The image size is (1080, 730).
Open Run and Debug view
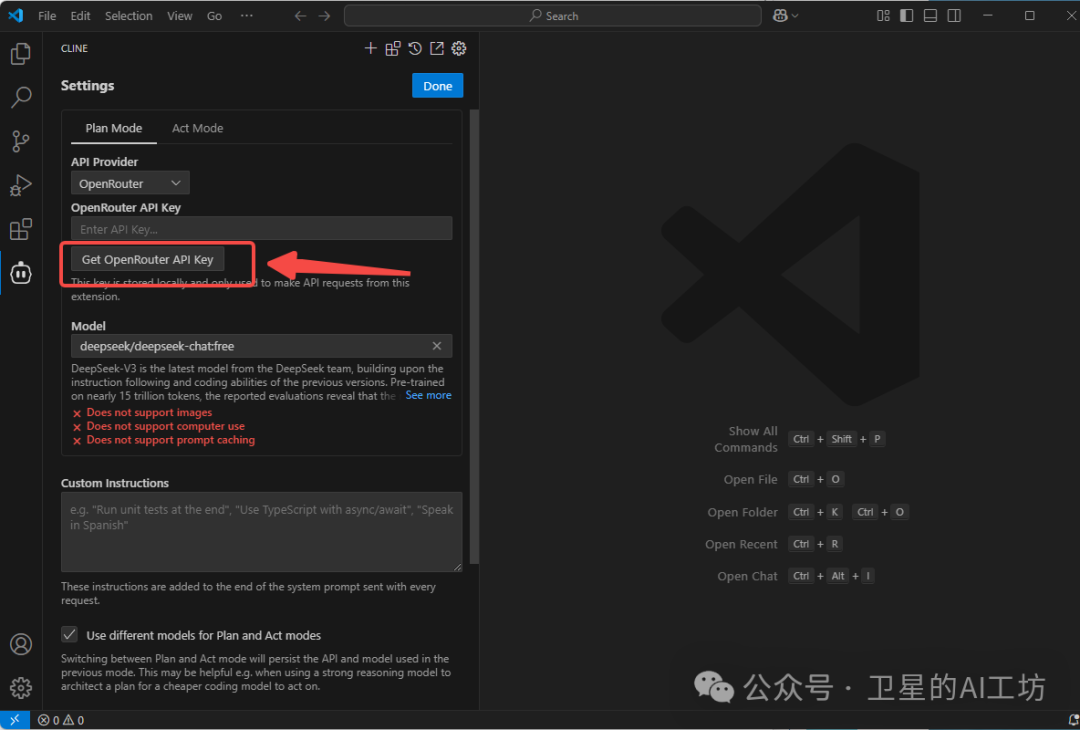pos(20,185)
